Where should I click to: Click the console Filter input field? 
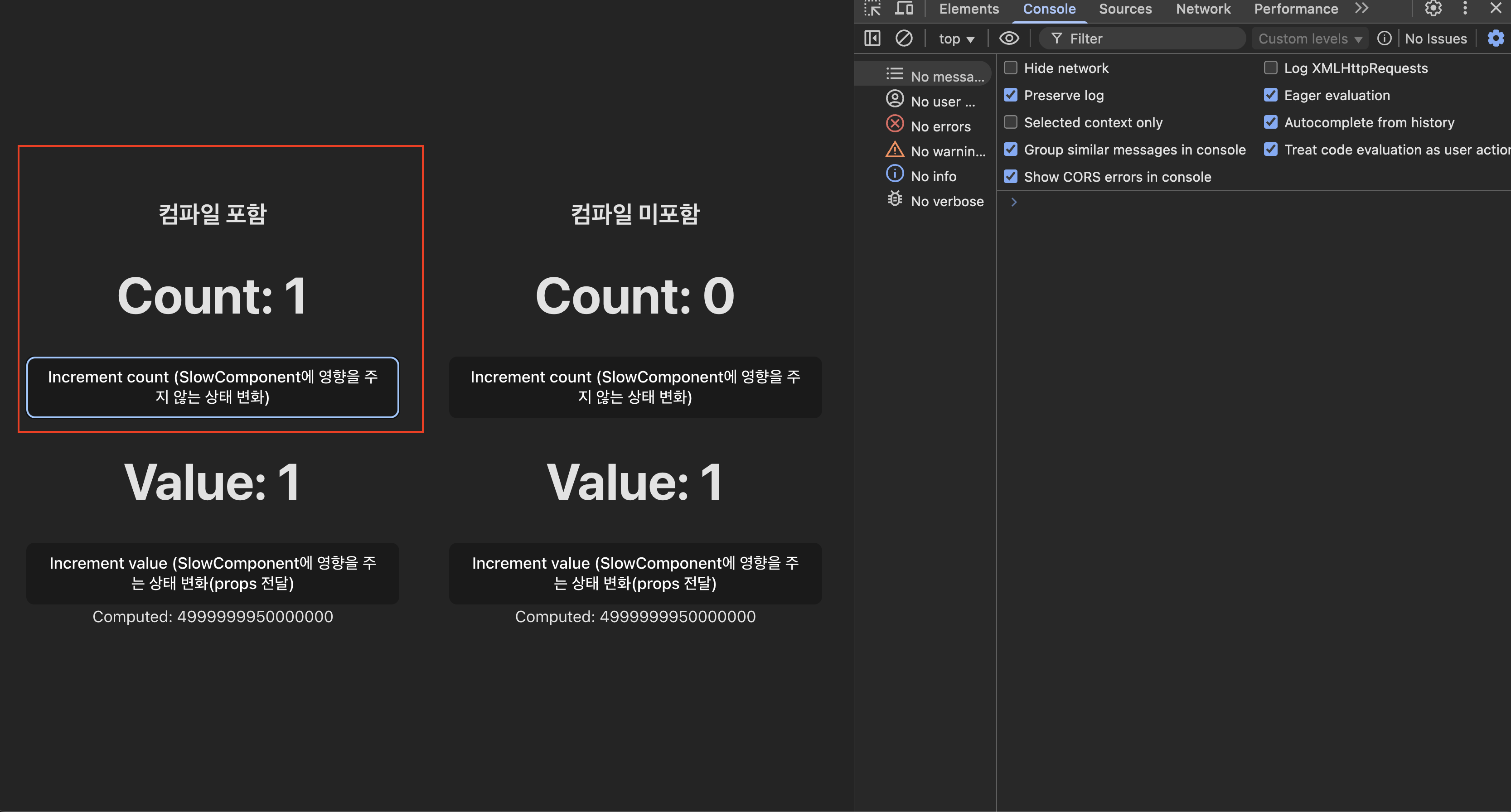[x=1150, y=39]
